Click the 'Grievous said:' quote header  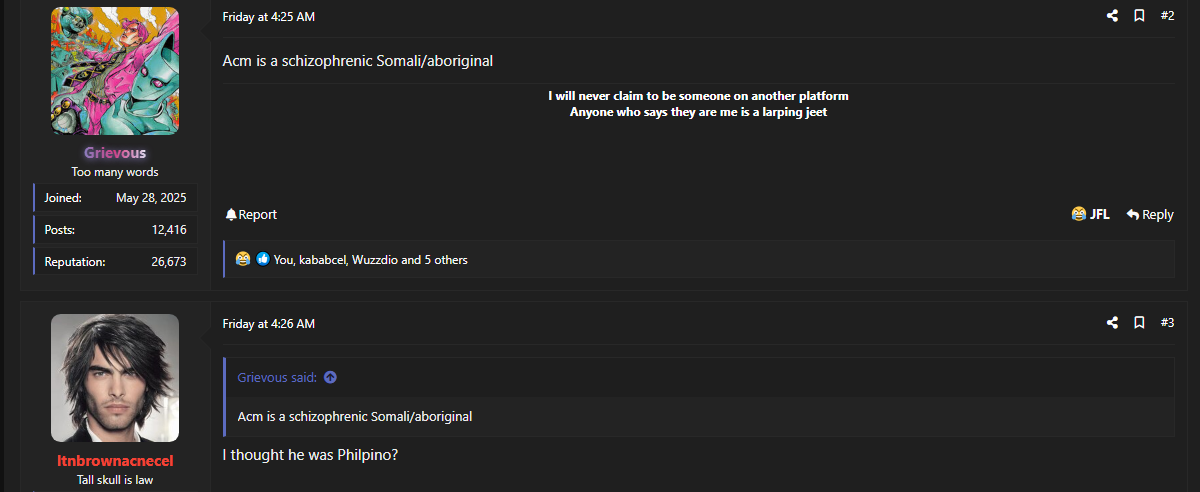pyautogui.click(x=277, y=378)
